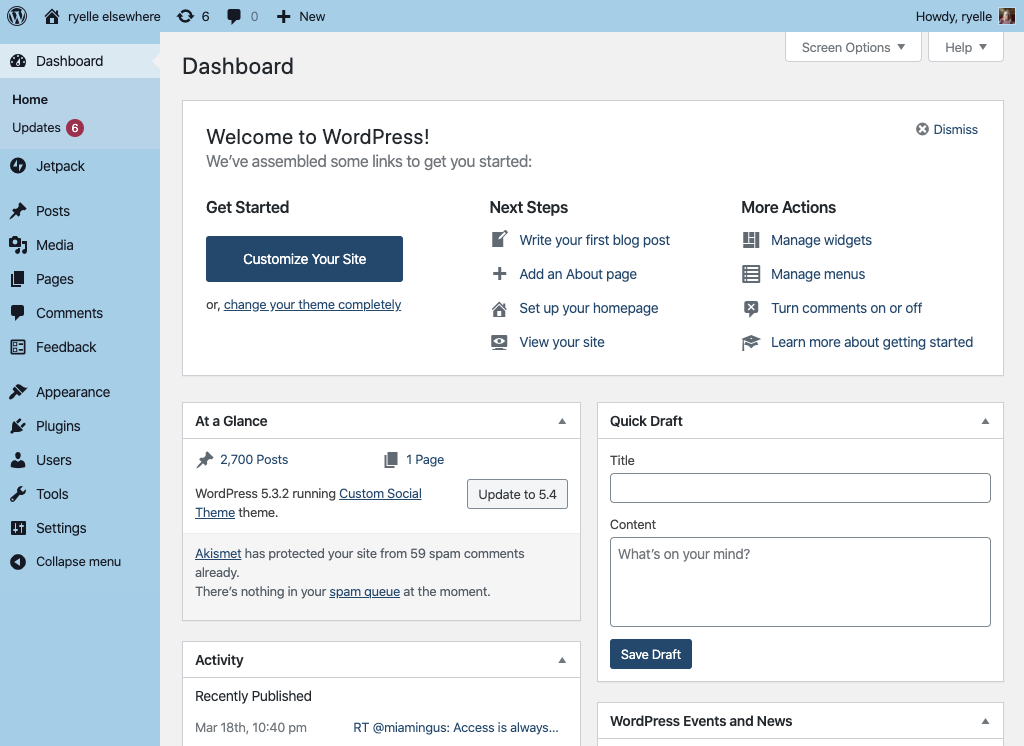The width and height of the screenshot is (1024, 746).
Task: Open the Appearance menu label
Action: point(73,392)
